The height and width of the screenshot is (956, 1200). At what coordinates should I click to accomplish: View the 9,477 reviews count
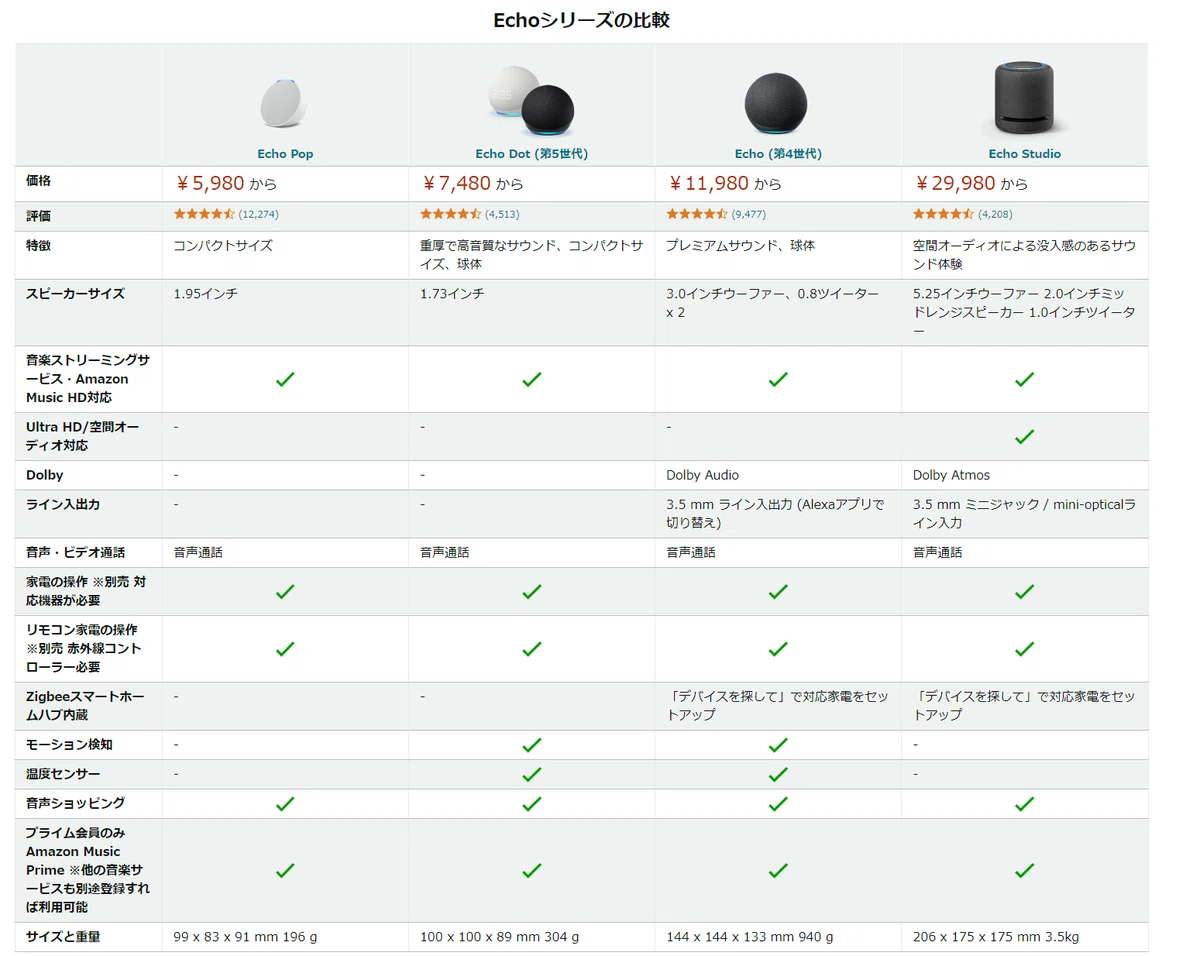tap(749, 215)
